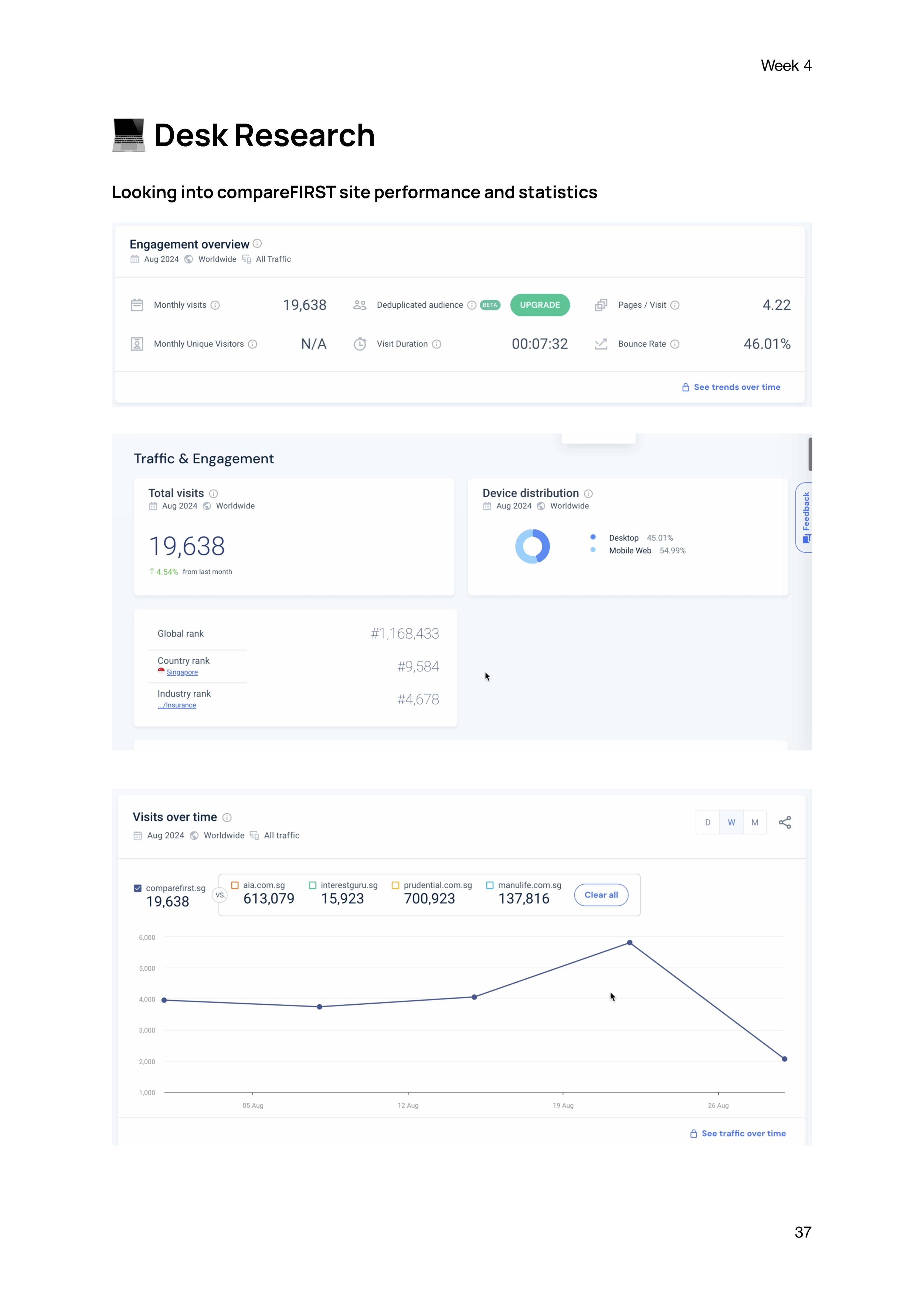Check the prudential.com.sg comparison checkbox
The height and width of the screenshot is (1307, 924).
pyautogui.click(x=396, y=885)
